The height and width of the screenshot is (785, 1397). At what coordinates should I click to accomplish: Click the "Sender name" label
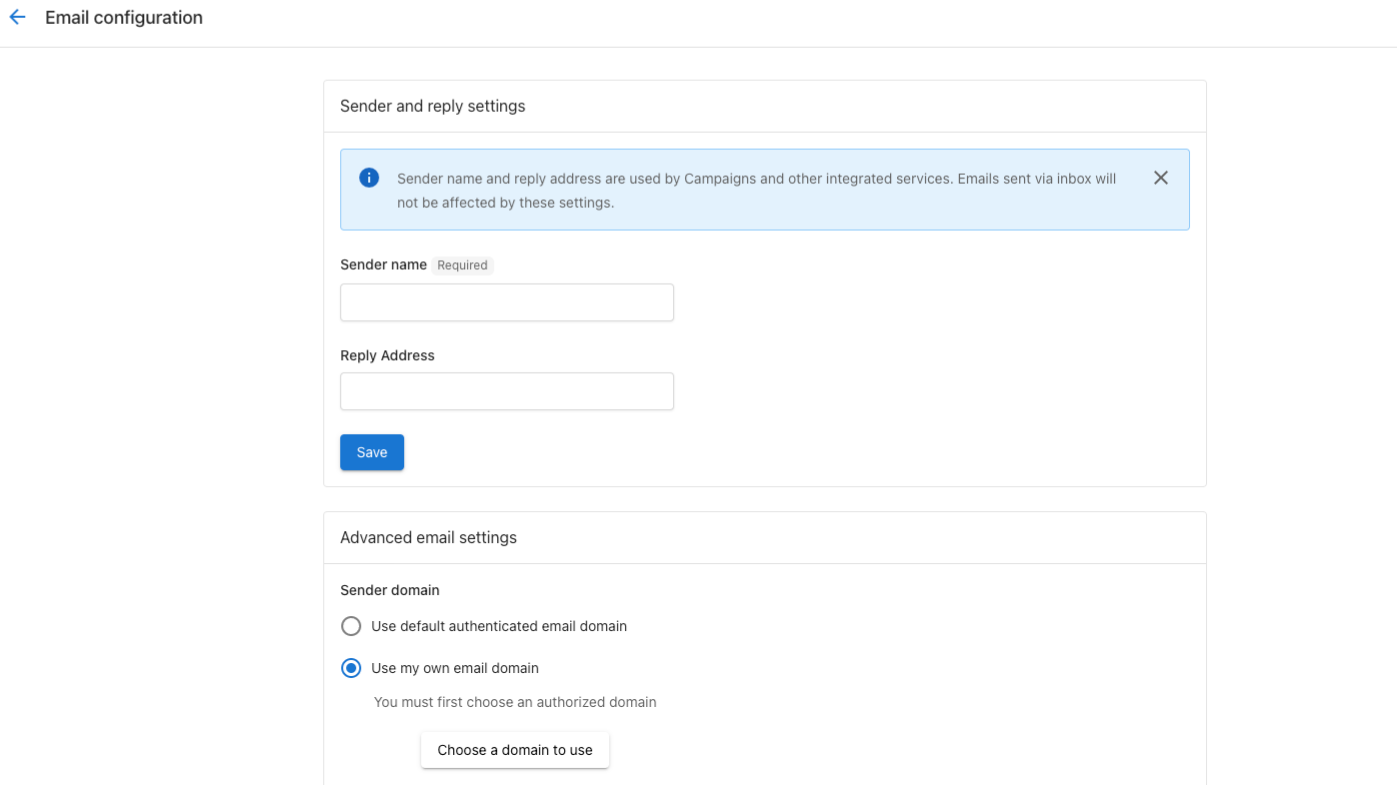pos(383,264)
